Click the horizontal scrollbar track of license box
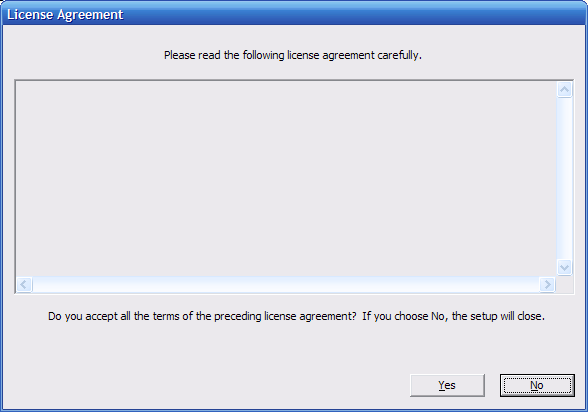Viewport: 588px width, 412px height. (286, 285)
